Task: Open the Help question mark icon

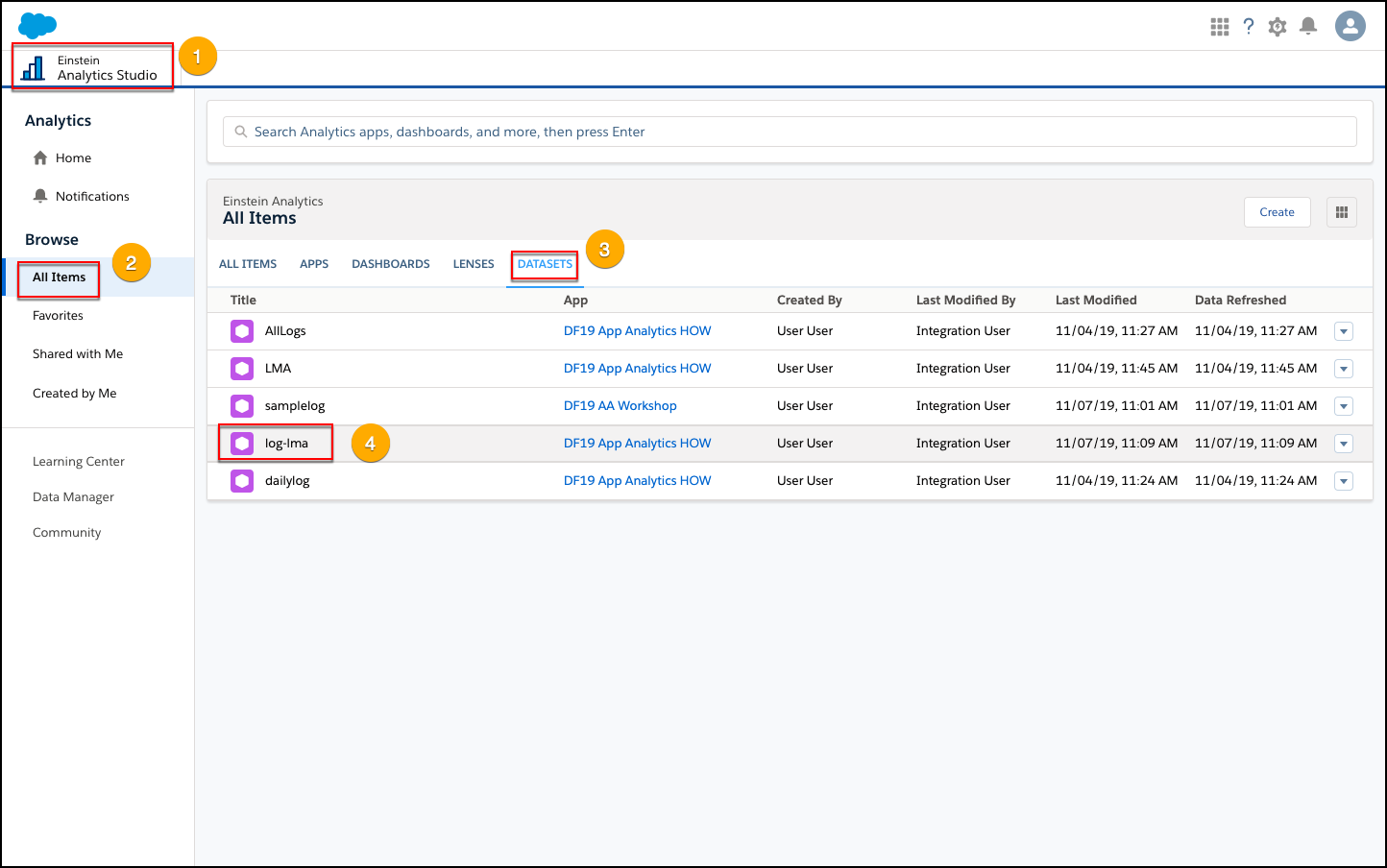Action: tap(1249, 27)
